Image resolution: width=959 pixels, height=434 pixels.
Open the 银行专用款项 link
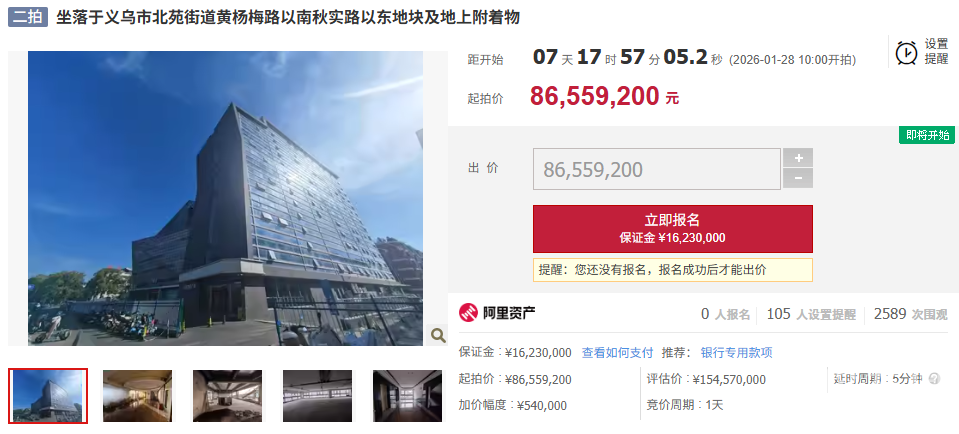[x=736, y=353]
